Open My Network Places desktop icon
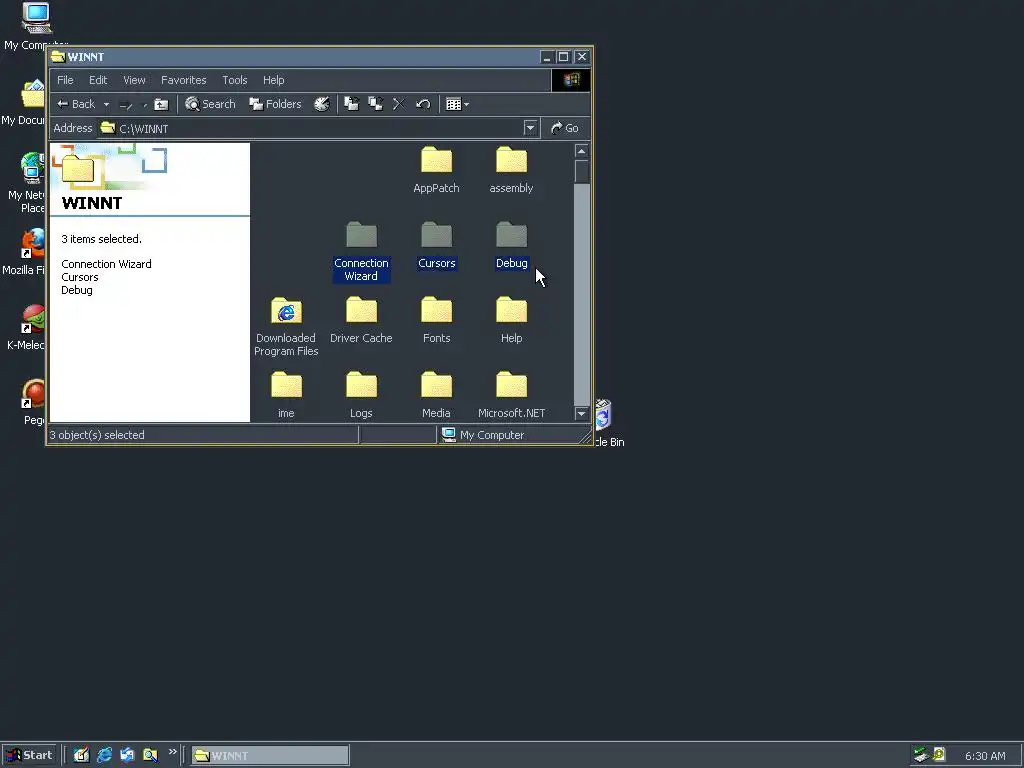The height and width of the screenshot is (768, 1024). coord(27,182)
